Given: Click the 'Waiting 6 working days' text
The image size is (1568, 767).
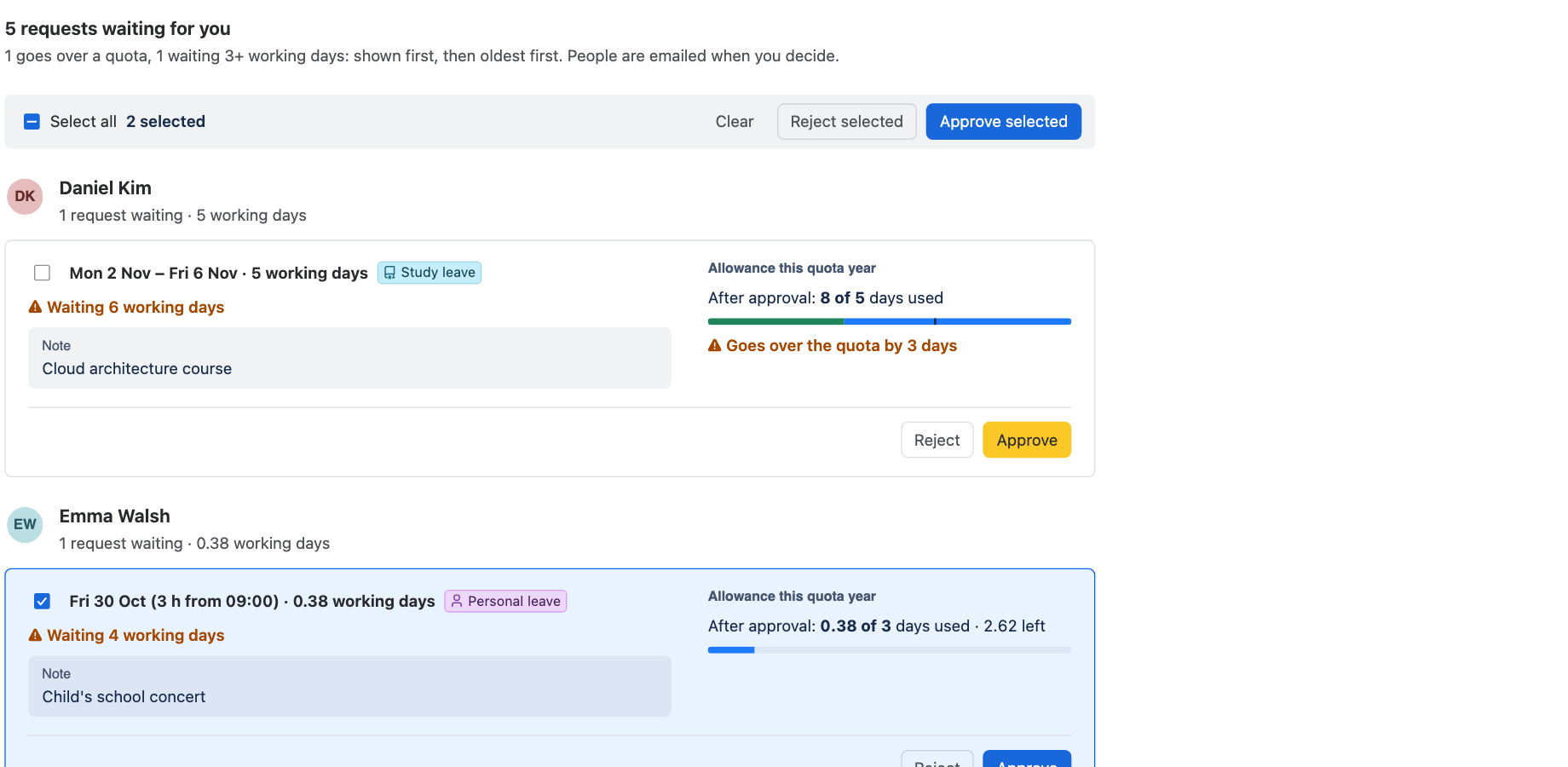Looking at the screenshot, I should coord(135,307).
